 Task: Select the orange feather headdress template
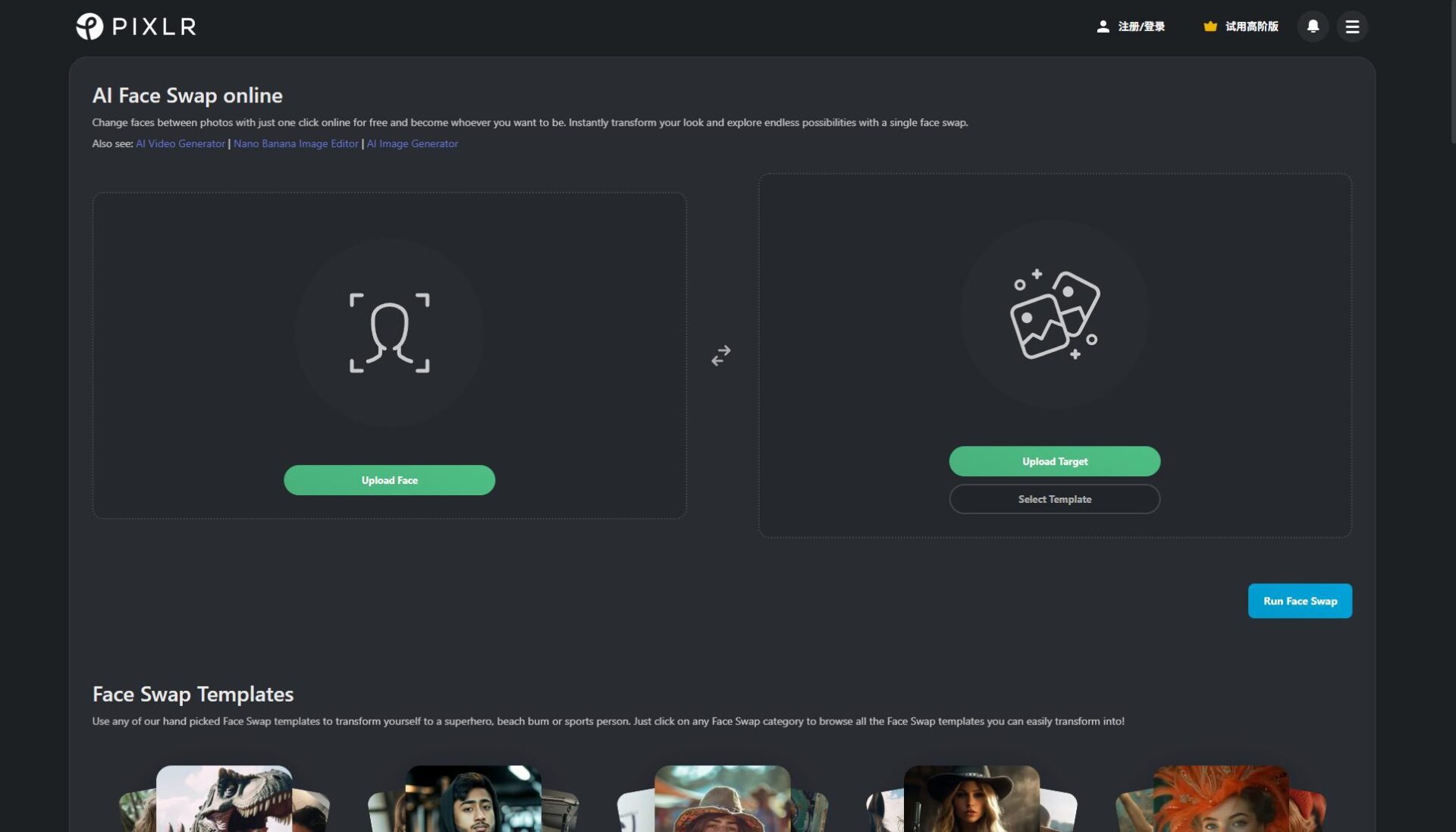tap(1220, 798)
